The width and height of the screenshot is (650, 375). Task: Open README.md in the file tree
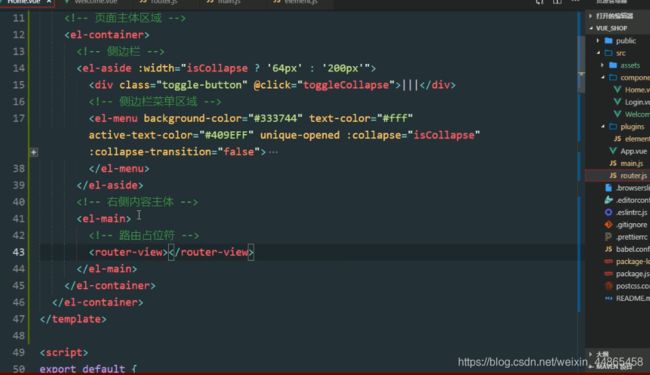[x=633, y=298]
